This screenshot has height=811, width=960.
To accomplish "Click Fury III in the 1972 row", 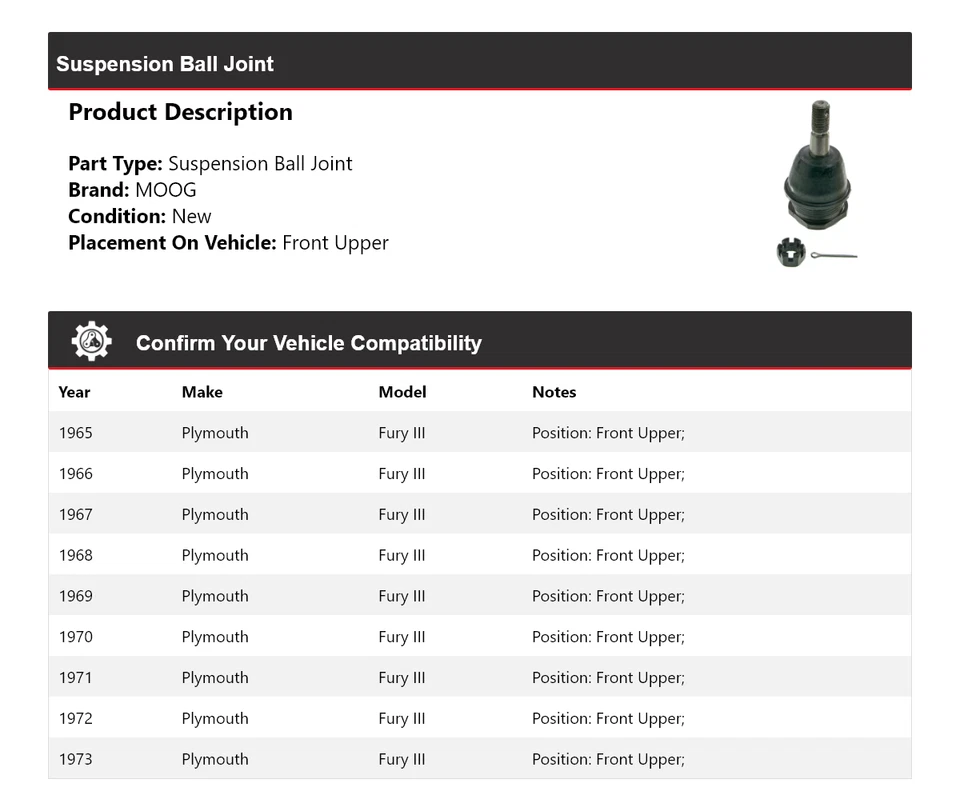I will [x=402, y=719].
